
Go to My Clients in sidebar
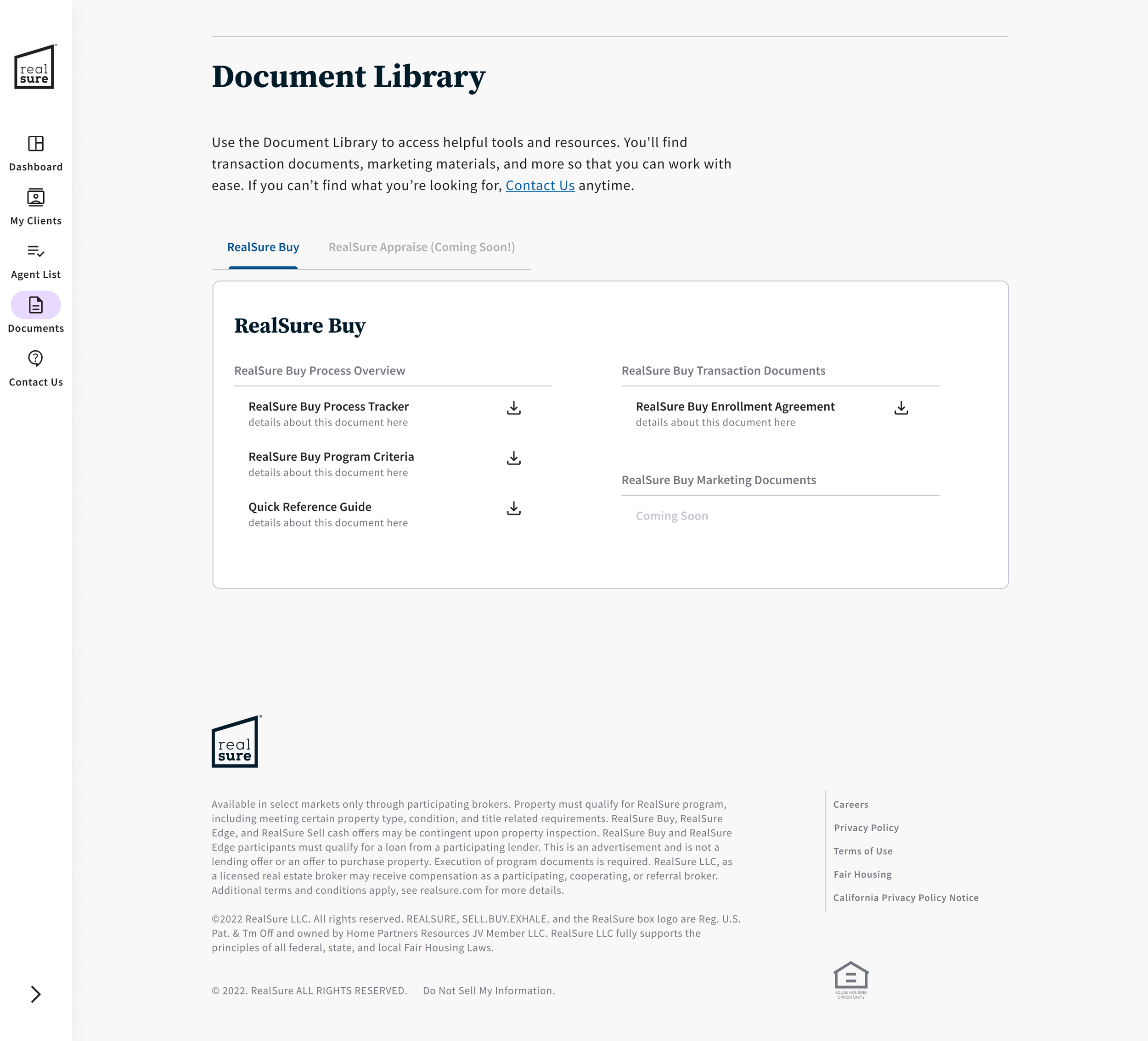coord(35,197)
